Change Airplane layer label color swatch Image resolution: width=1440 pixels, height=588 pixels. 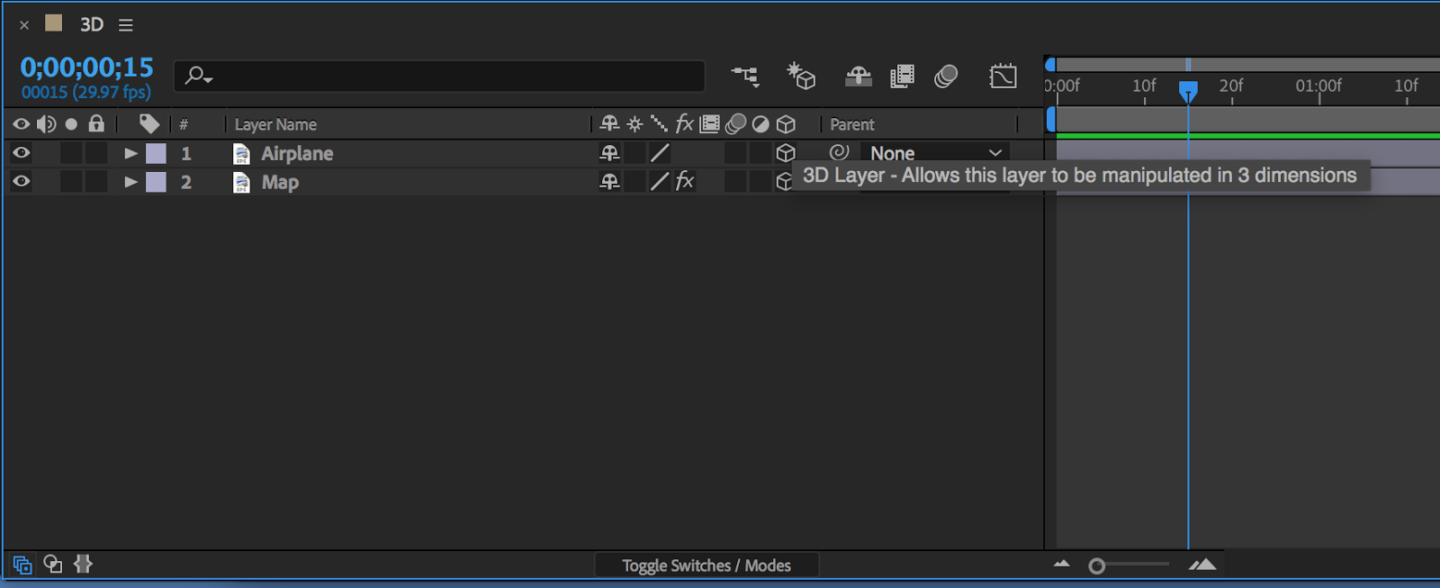[x=156, y=153]
